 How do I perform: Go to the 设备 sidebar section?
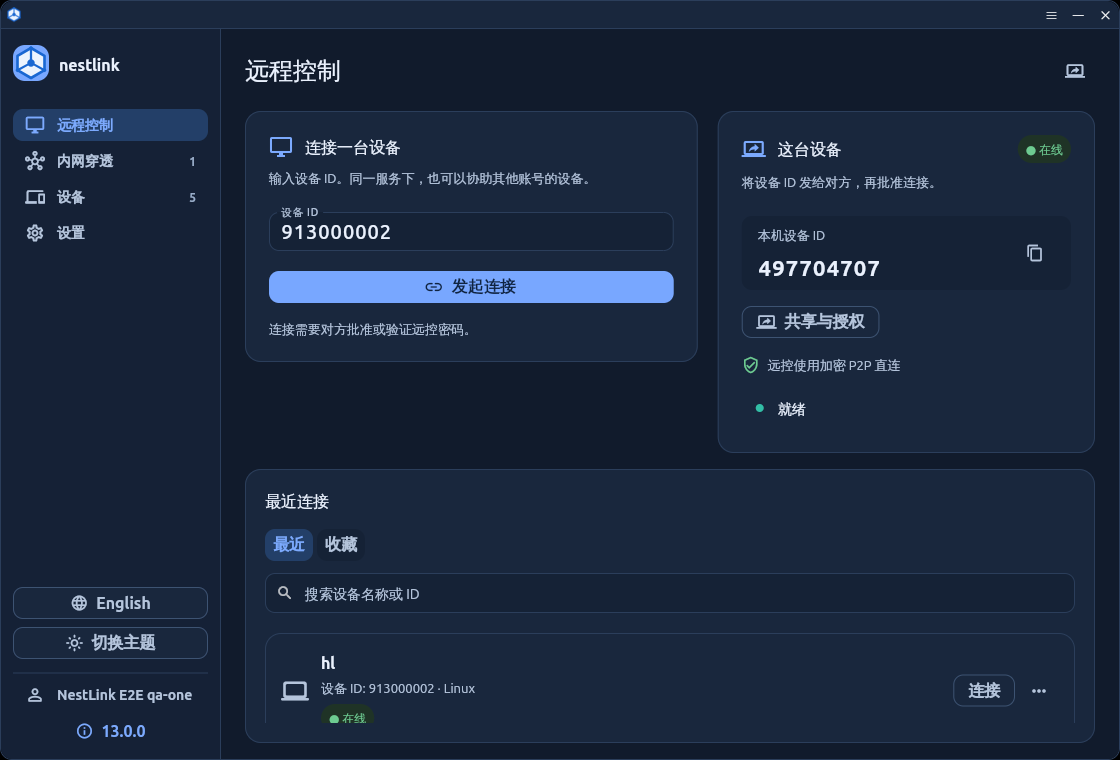(110, 197)
